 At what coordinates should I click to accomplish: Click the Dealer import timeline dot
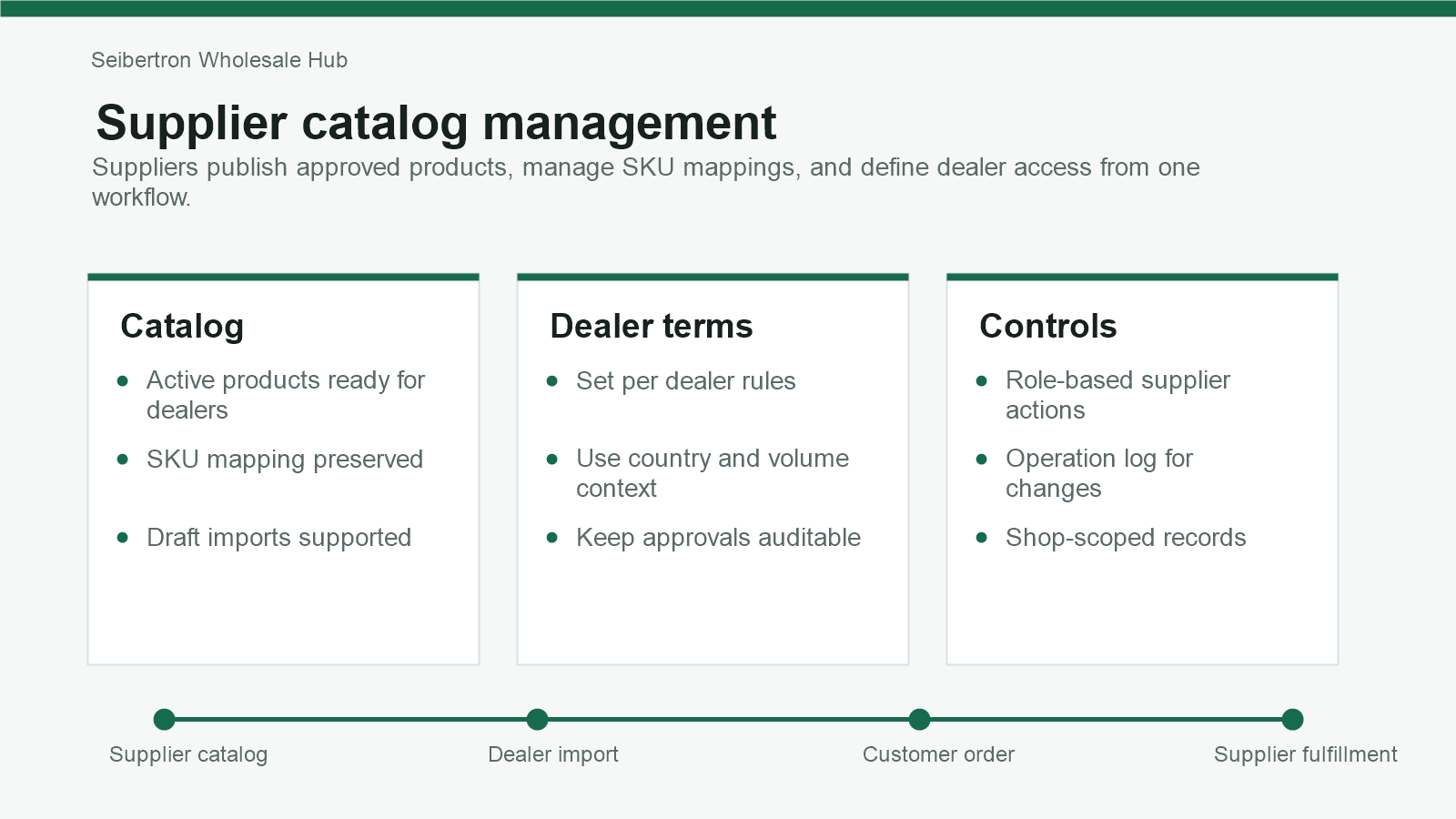[x=538, y=720]
